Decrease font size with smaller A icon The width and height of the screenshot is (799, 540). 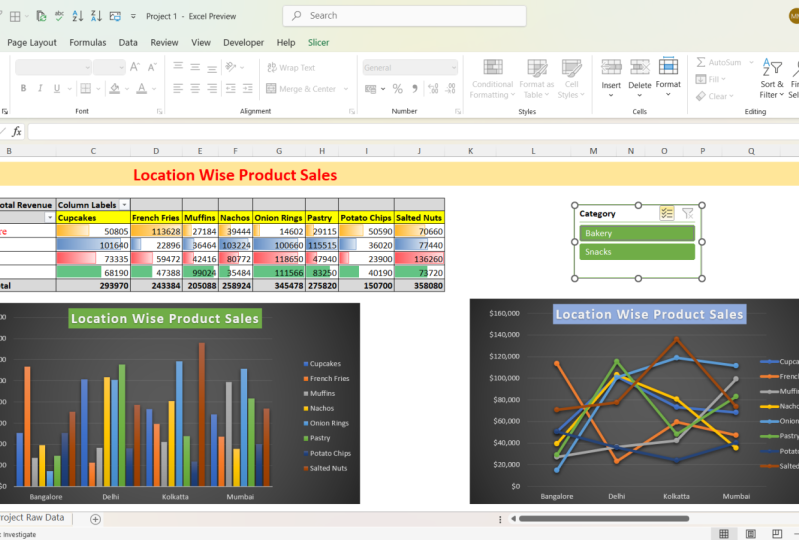coord(152,67)
